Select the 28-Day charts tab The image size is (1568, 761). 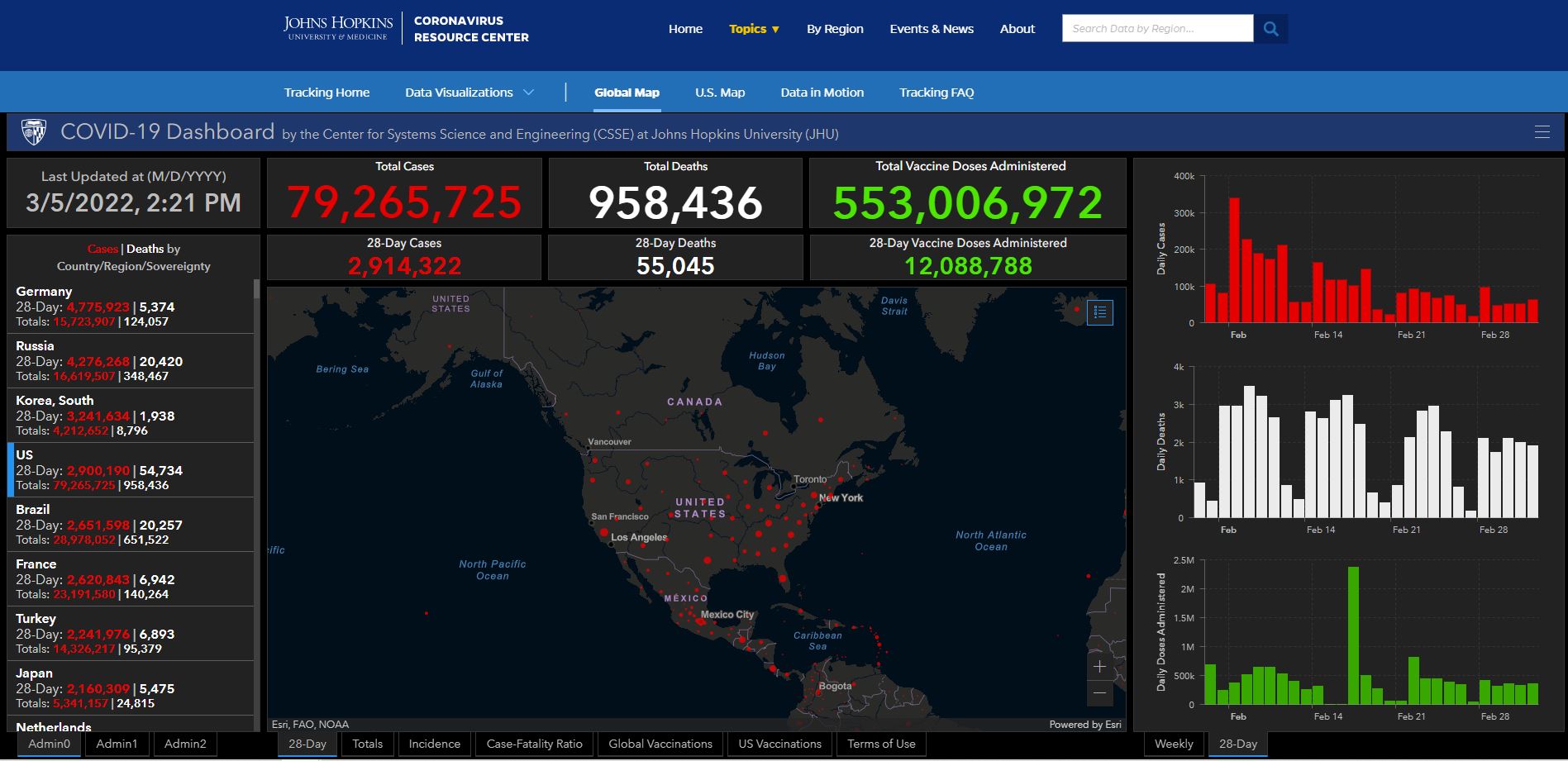click(x=1237, y=744)
